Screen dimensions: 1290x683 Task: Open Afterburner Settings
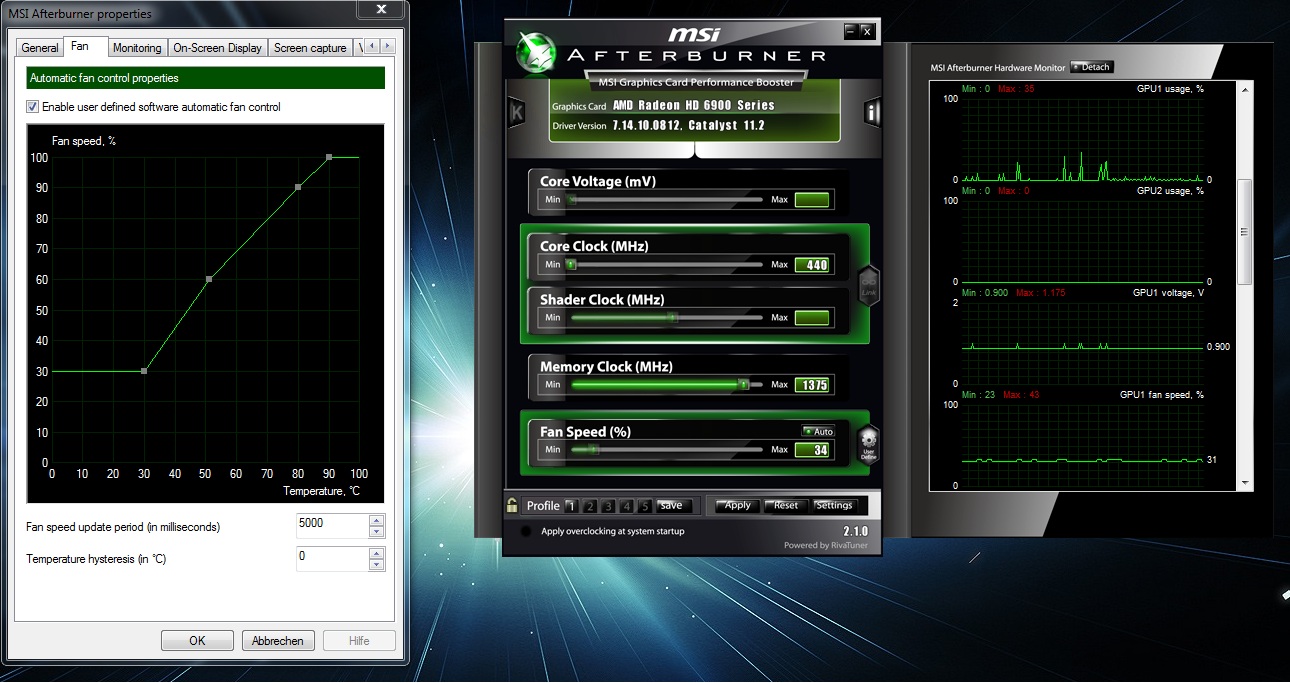(834, 505)
